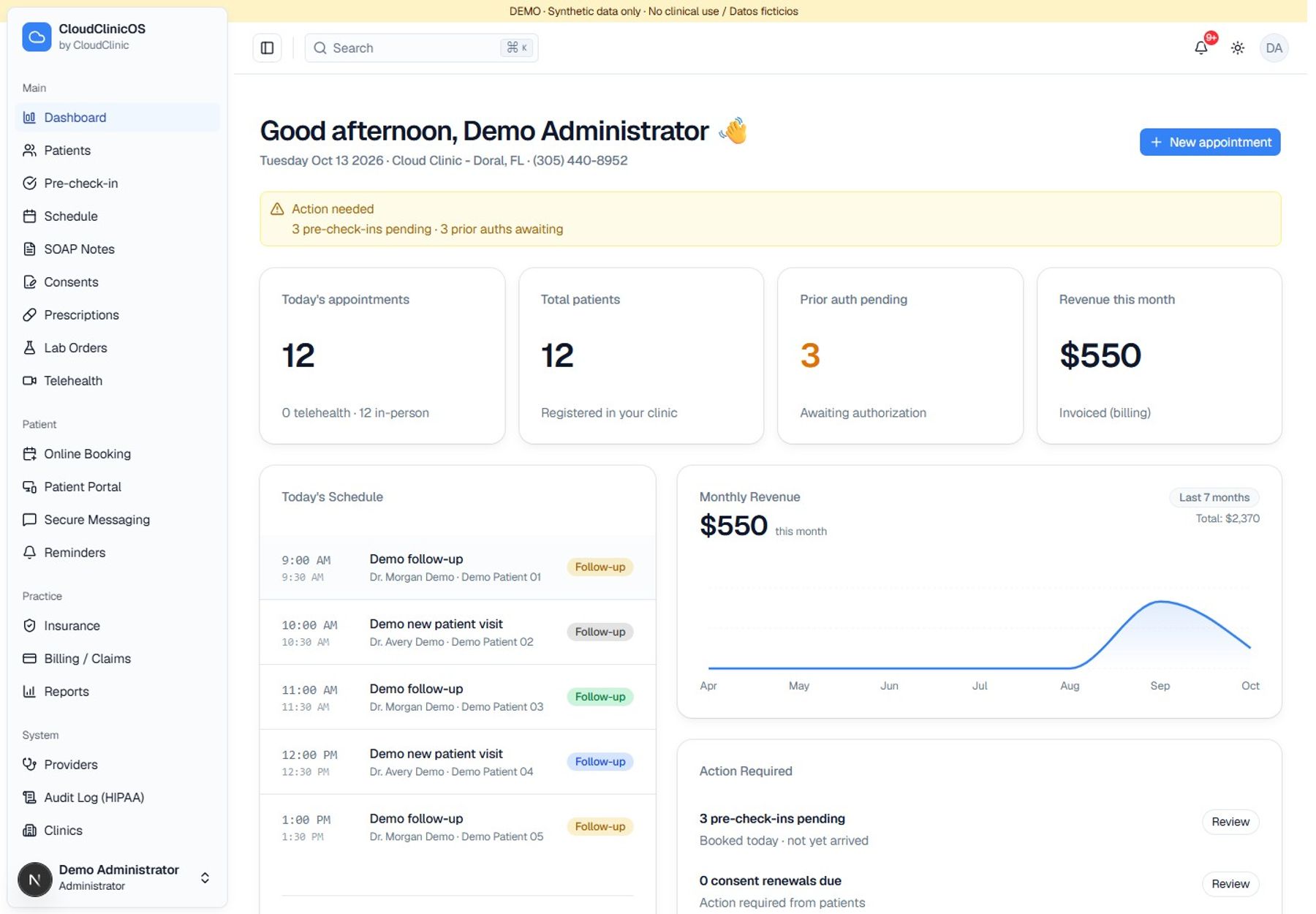Select the 12:00 PM Demo Patient 04 appointment
The height and width of the screenshot is (914, 1316).
pos(458,762)
